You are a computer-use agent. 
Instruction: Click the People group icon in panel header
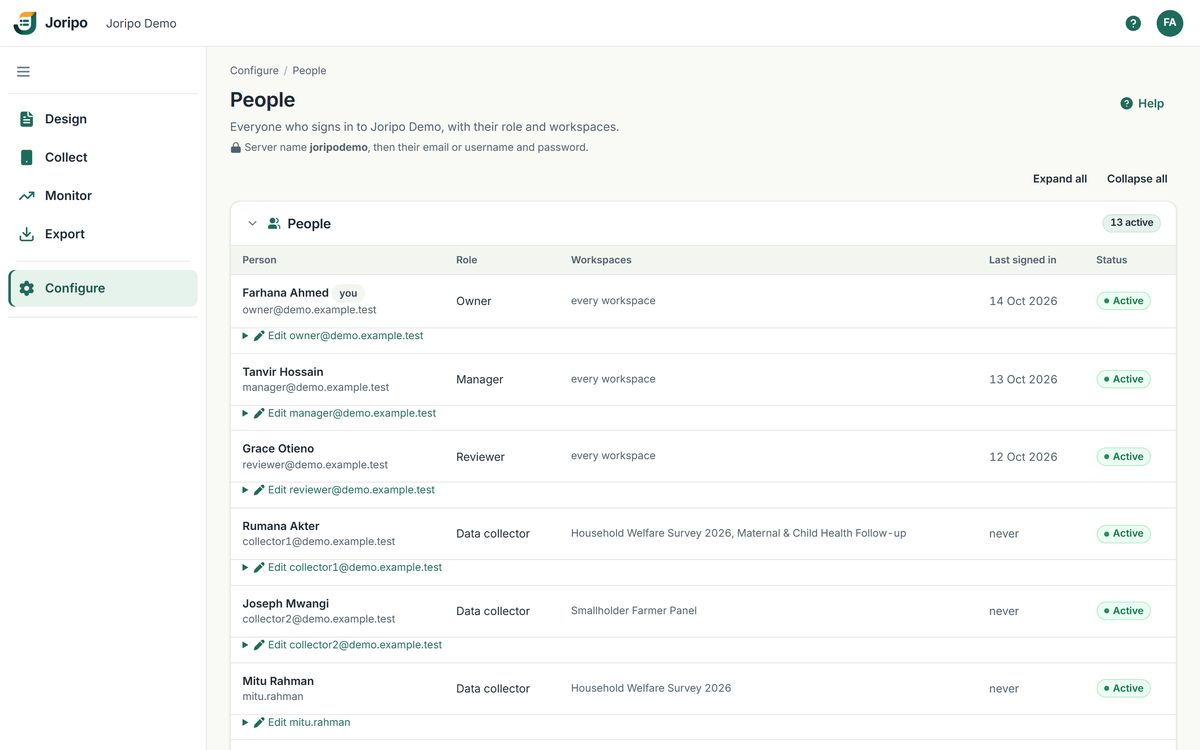(274, 224)
